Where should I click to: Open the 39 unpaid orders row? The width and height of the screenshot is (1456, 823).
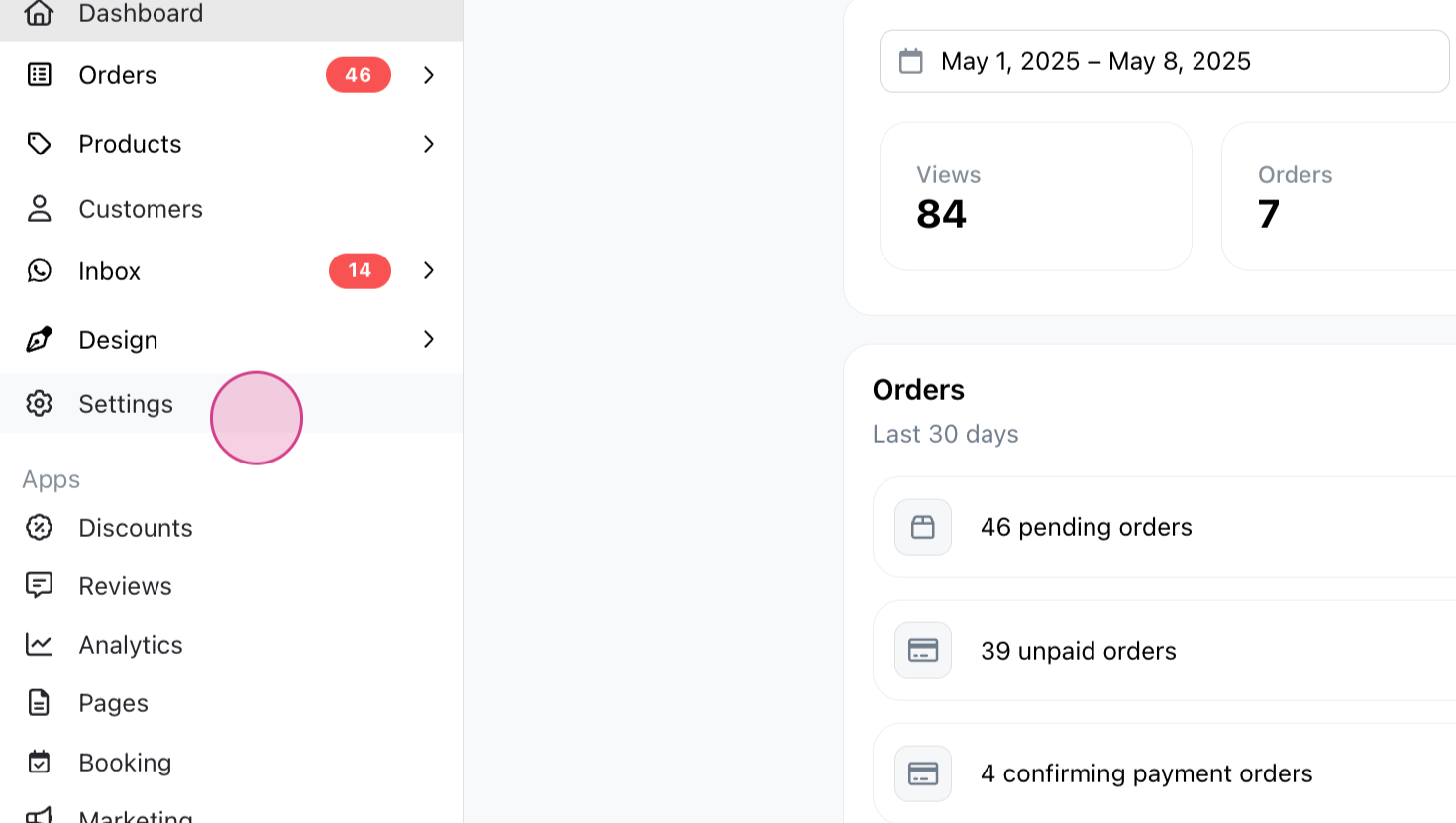(1165, 651)
